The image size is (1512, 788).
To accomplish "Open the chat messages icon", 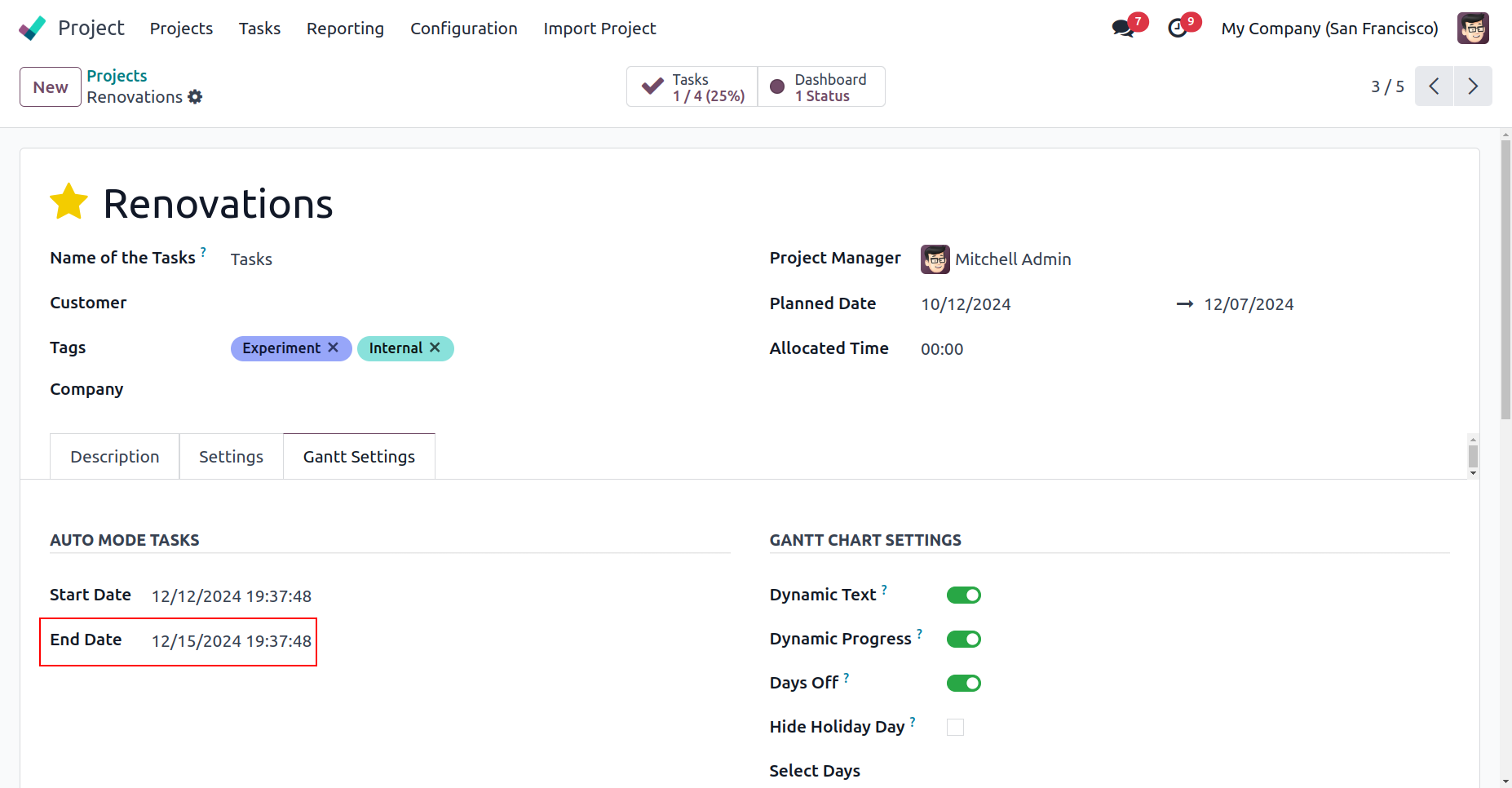I will point(1123,29).
